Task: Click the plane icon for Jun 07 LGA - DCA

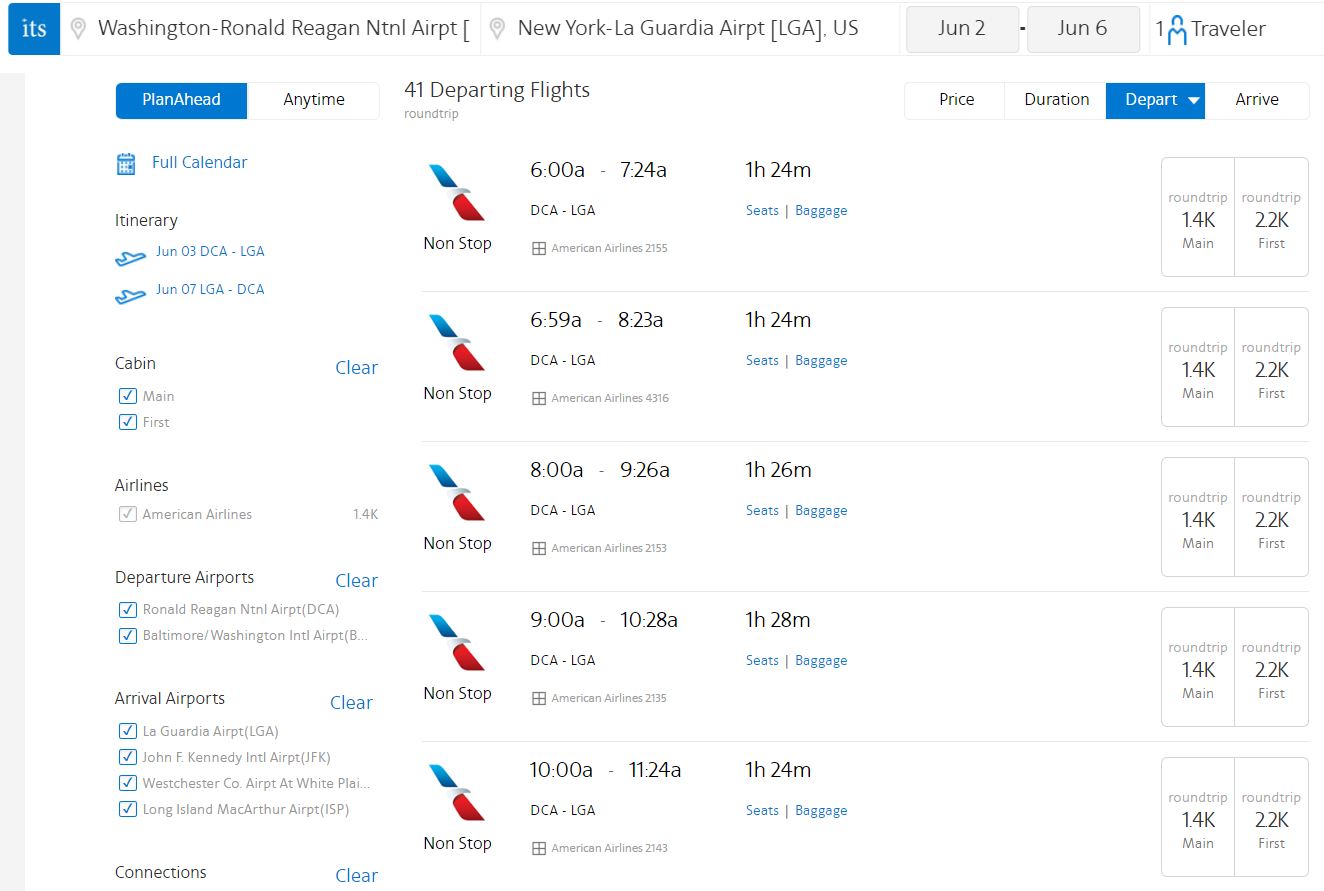Action: click(x=130, y=296)
